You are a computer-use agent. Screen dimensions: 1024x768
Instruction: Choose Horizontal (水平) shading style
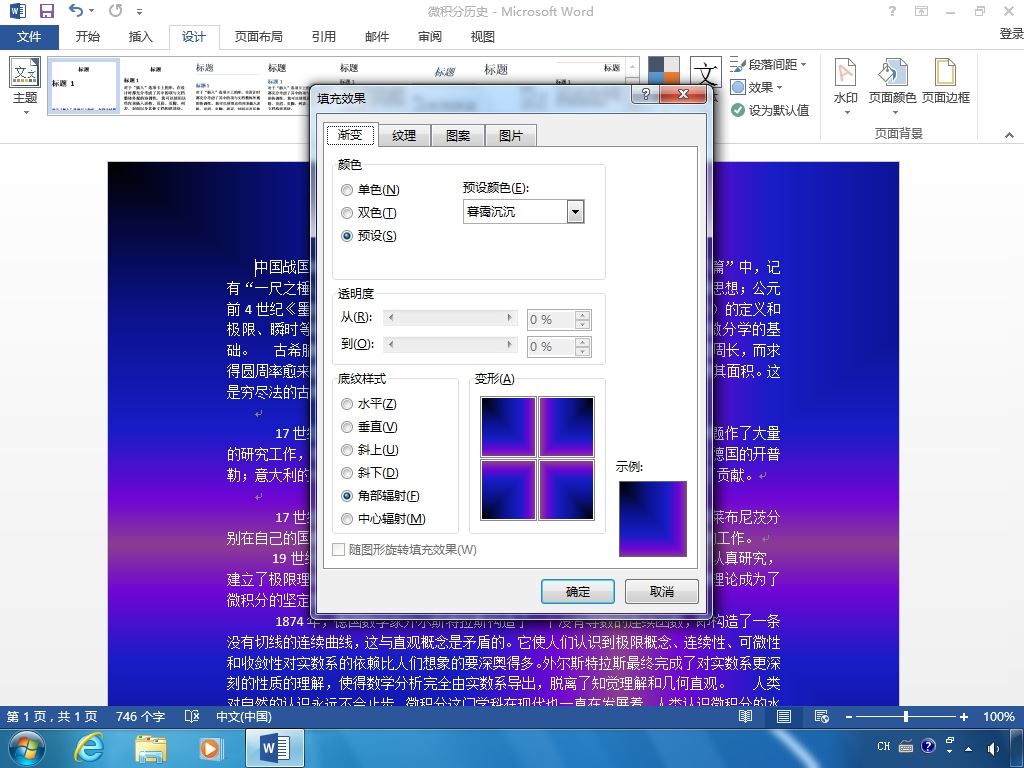(347, 404)
